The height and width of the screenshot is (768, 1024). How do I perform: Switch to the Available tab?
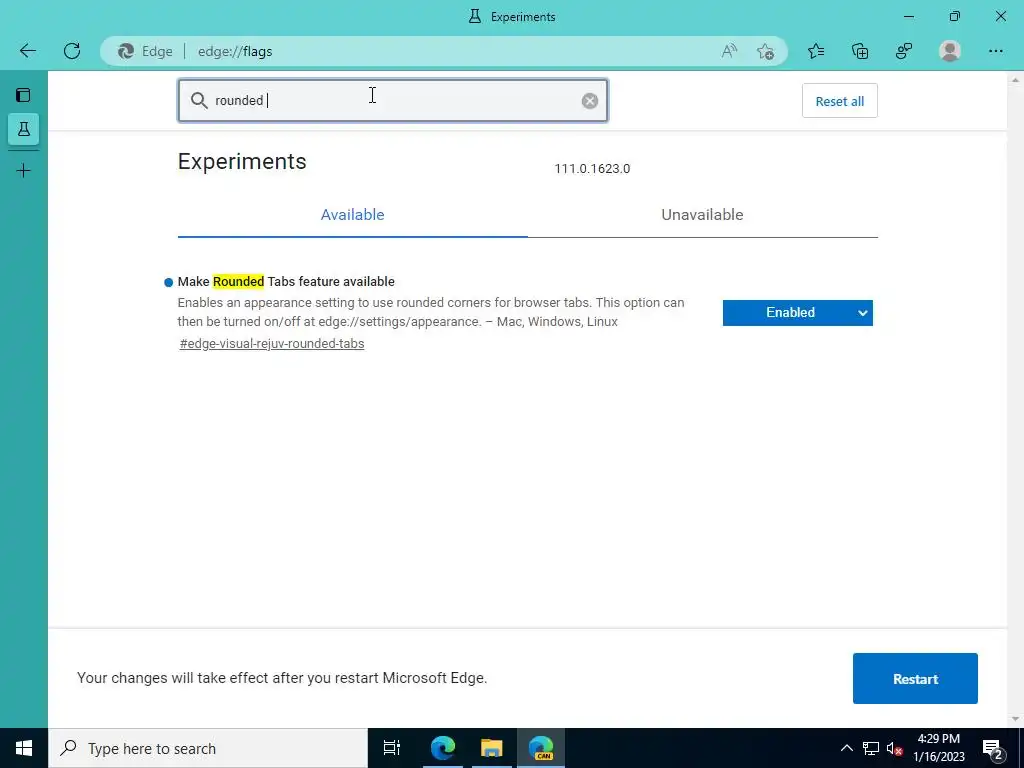click(353, 215)
